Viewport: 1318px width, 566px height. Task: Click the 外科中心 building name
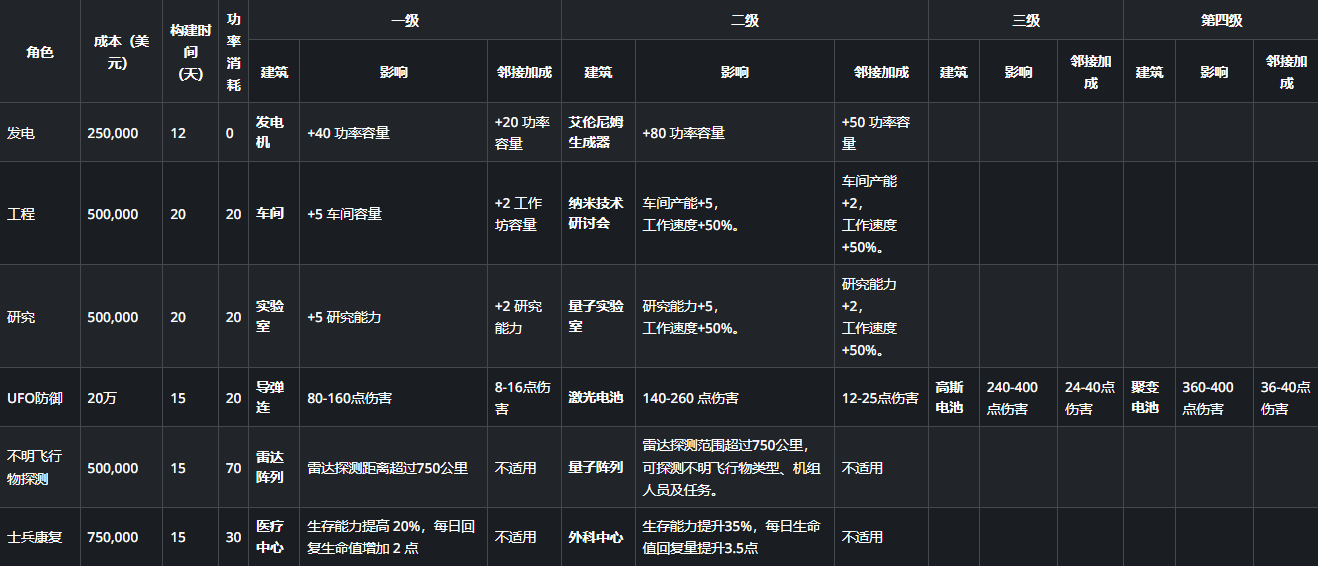point(595,537)
